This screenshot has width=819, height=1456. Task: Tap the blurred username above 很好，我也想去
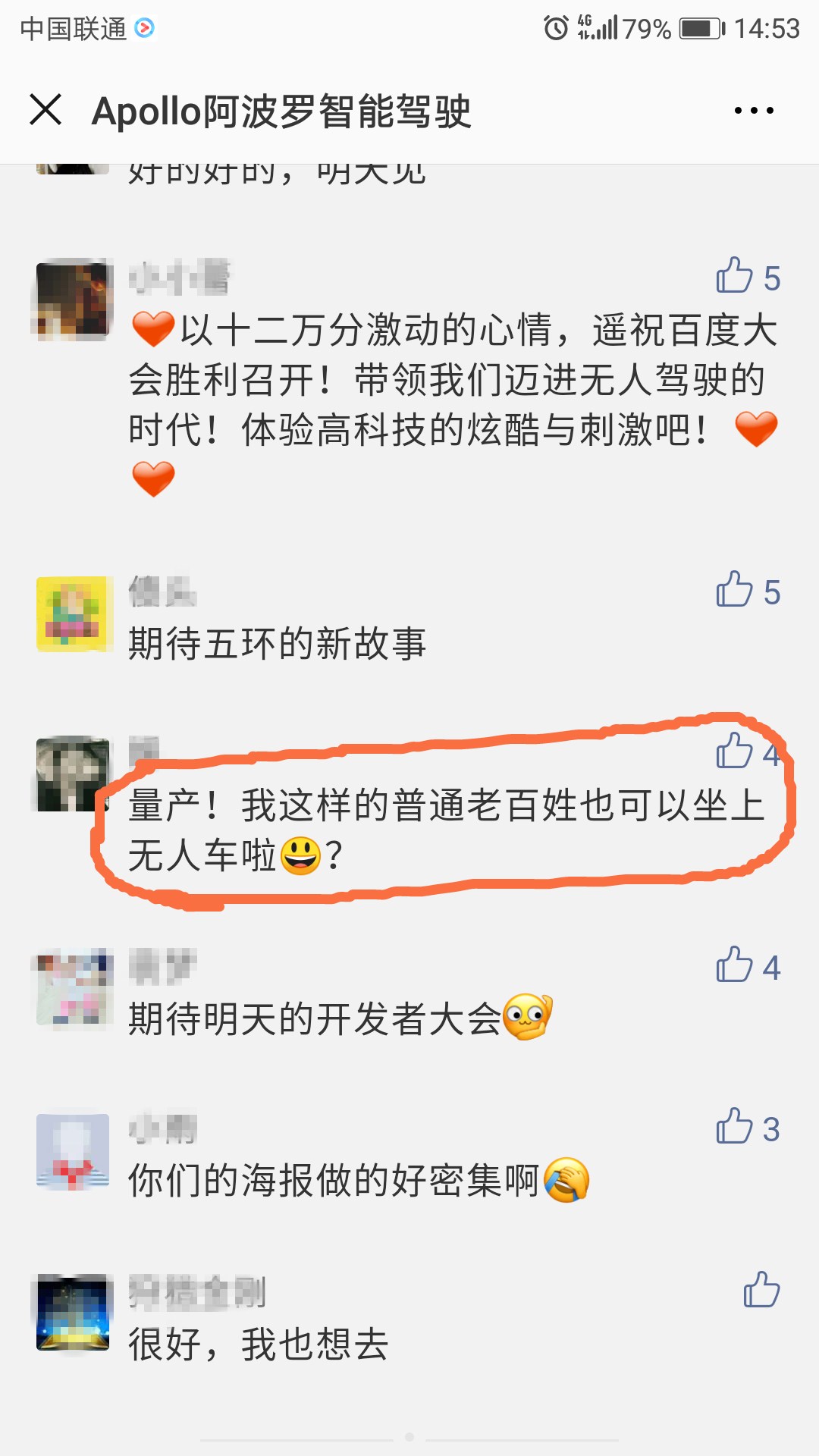197,1292
